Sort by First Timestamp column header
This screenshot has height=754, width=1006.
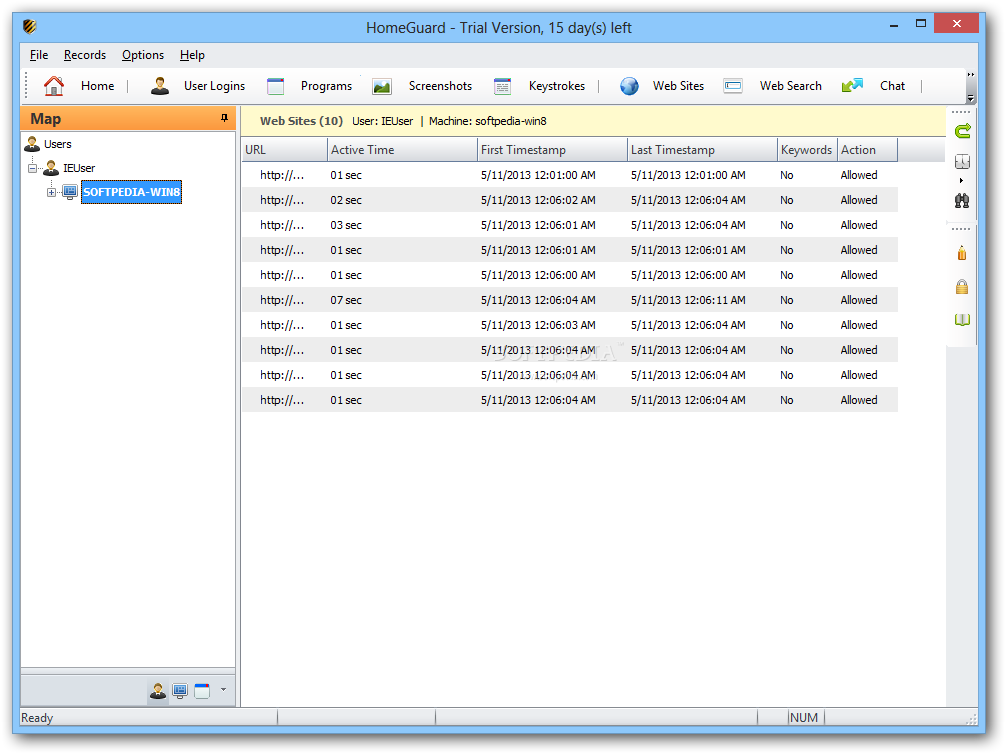tap(552, 150)
